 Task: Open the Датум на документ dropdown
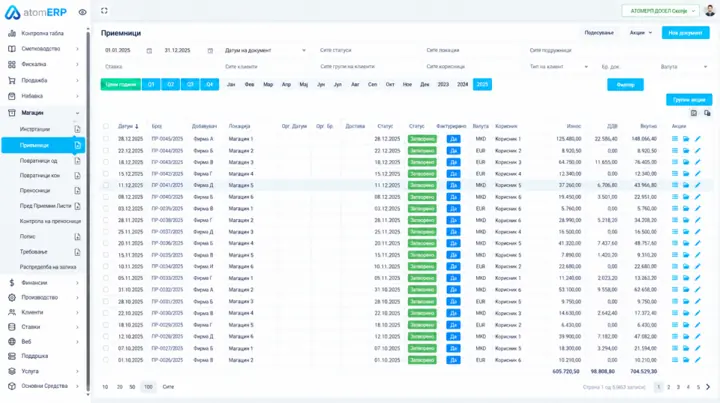[265, 50]
